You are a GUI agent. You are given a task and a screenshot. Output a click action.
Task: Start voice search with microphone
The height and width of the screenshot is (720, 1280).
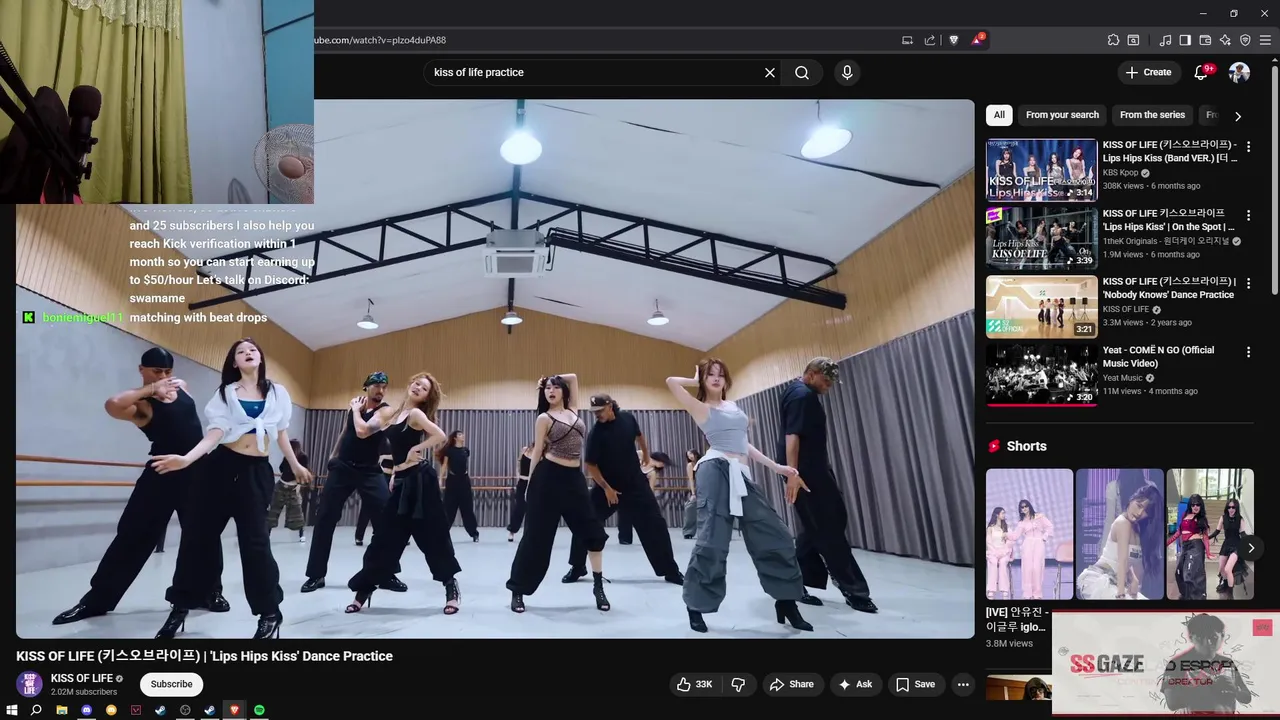pyautogui.click(x=847, y=72)
